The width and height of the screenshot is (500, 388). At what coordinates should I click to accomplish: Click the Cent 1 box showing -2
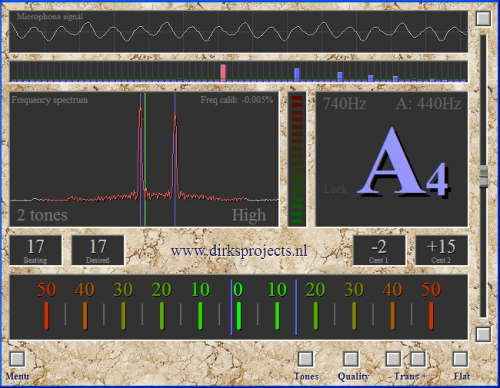(x=379, y=250)
